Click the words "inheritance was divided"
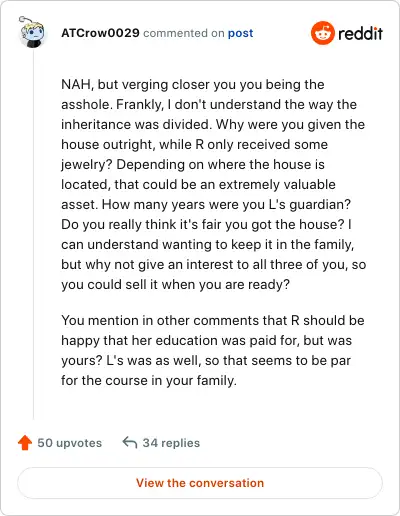The image size is (400, 516). [136, 125]
